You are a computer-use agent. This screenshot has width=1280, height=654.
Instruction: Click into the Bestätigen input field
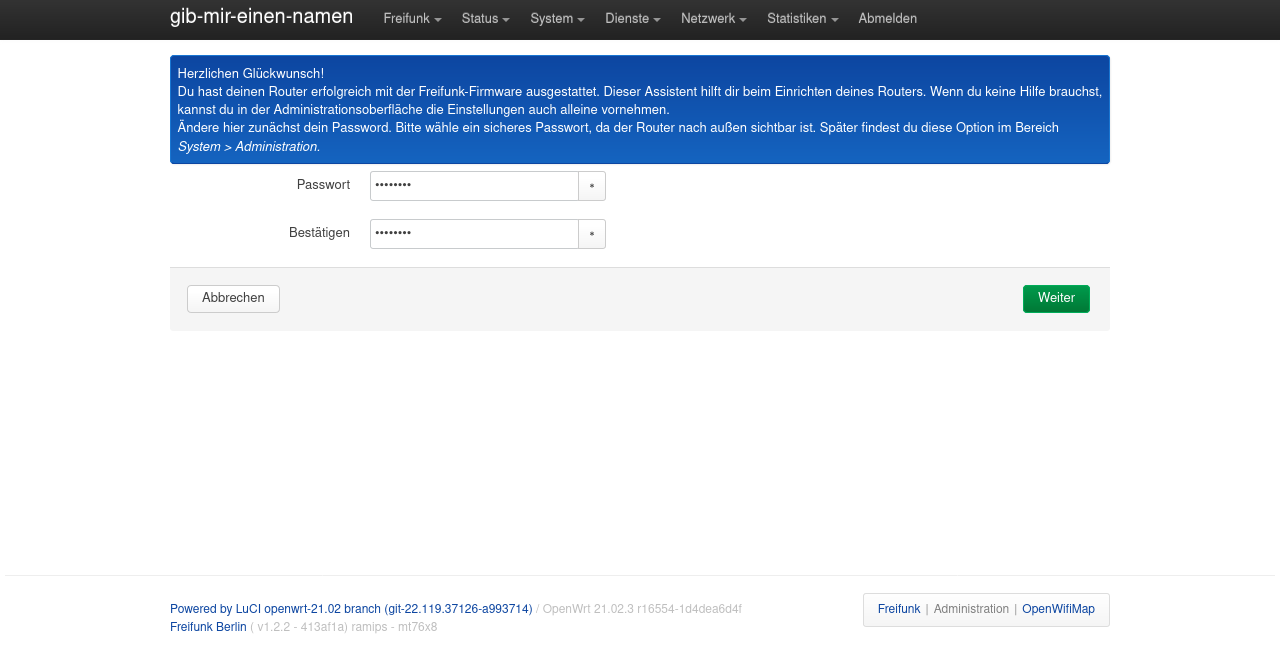click(x=474, y=234)
